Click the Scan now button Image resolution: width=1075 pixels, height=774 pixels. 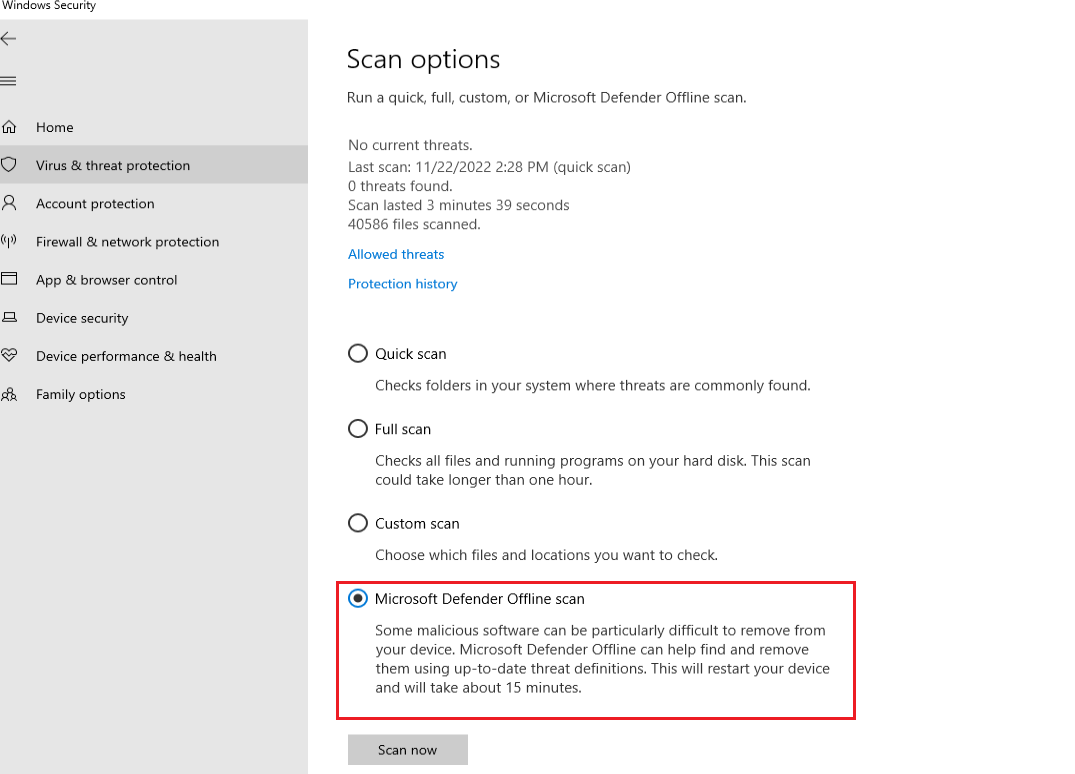(x=408, y=750)
